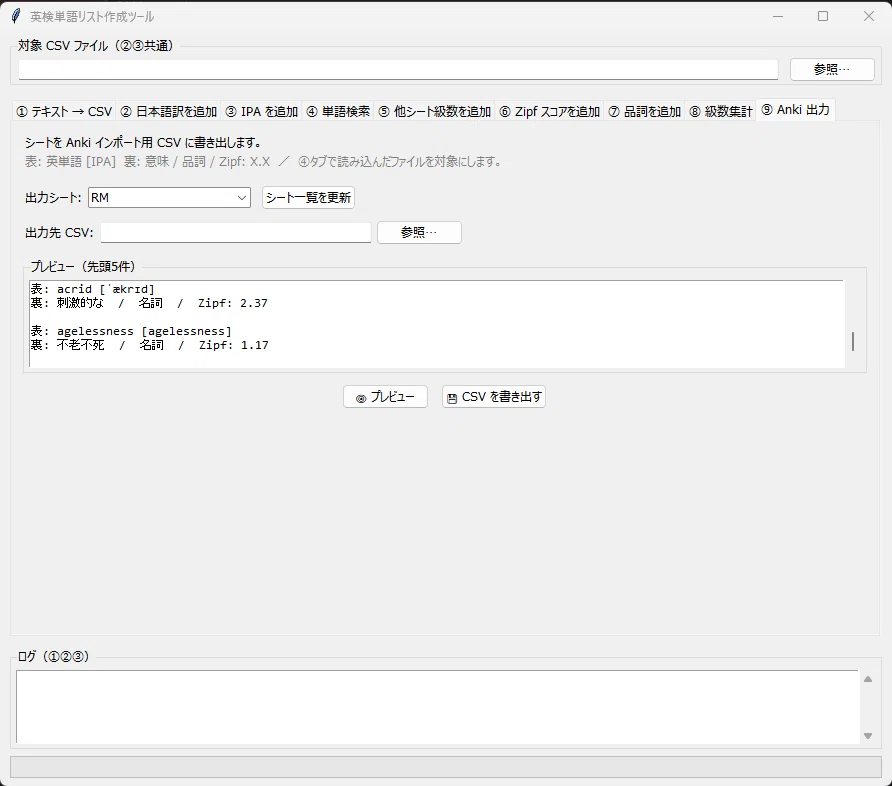
Task: Show the 品詞を追加 tab
Action: coord(645,111)
